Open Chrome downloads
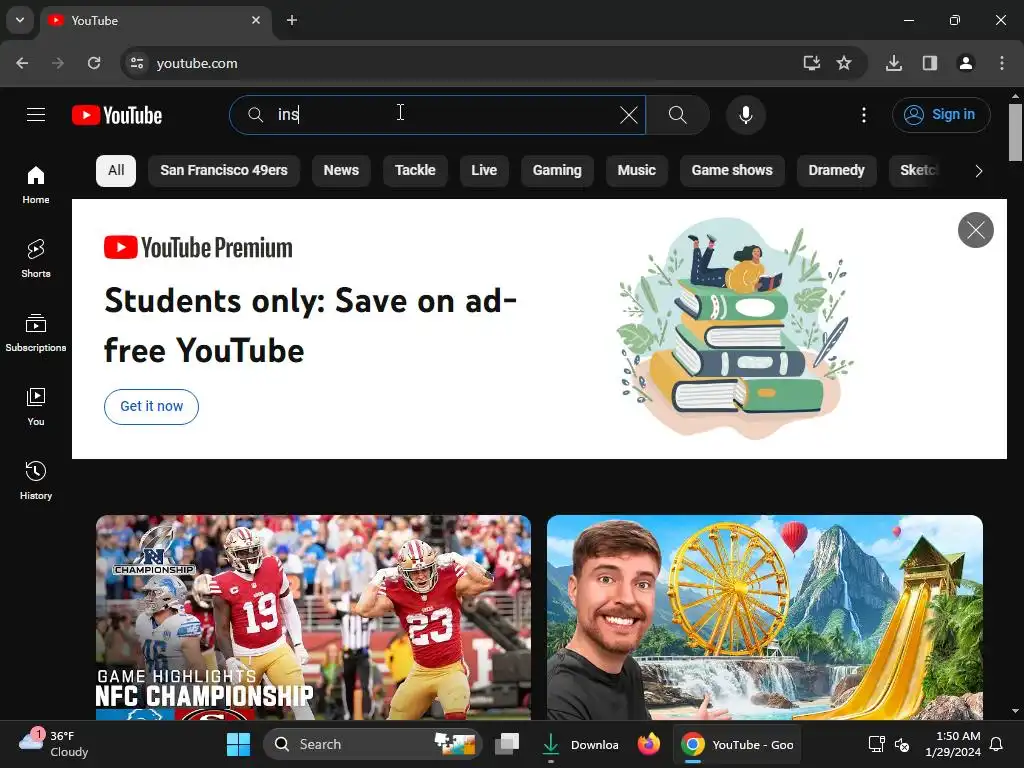This screenshot has height=768, width=1024. [x=894, y=63]
